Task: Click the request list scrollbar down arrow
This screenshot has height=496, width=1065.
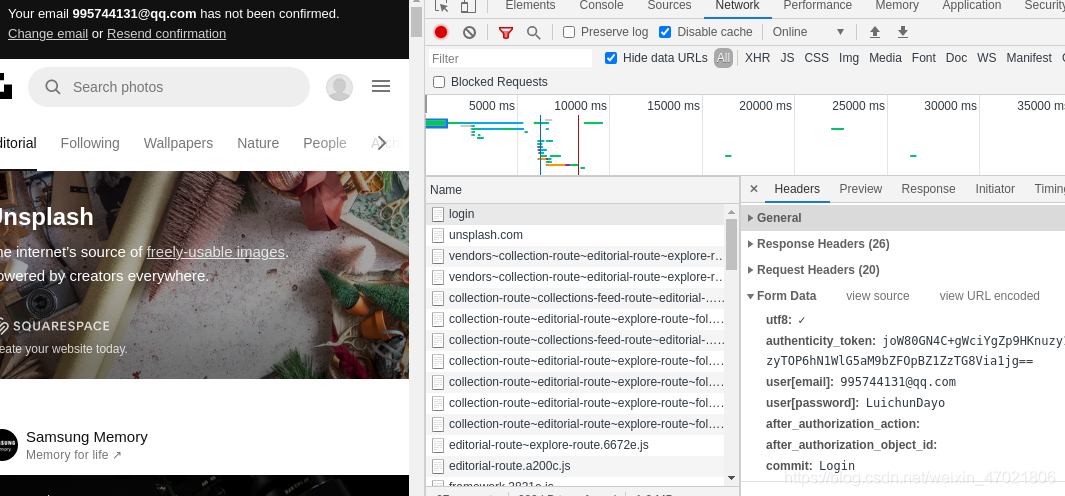Action: 732,478
